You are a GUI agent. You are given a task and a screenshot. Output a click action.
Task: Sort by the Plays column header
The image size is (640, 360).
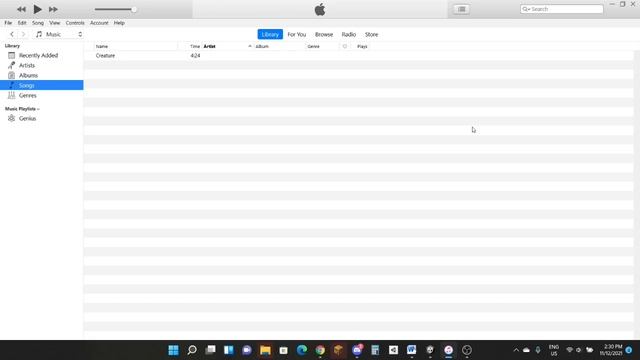point(362,47)
